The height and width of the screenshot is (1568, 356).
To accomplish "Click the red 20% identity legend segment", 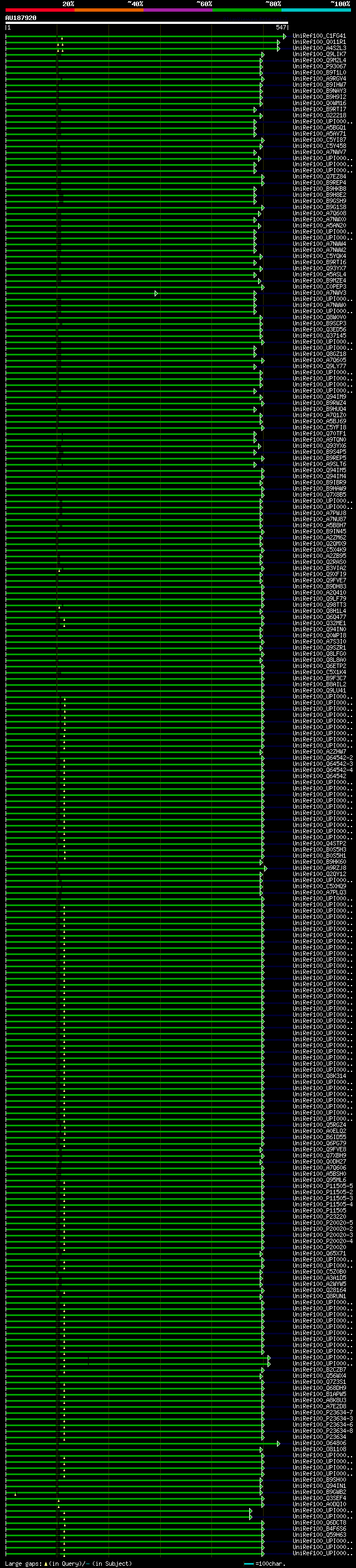I will click(39, 10).
